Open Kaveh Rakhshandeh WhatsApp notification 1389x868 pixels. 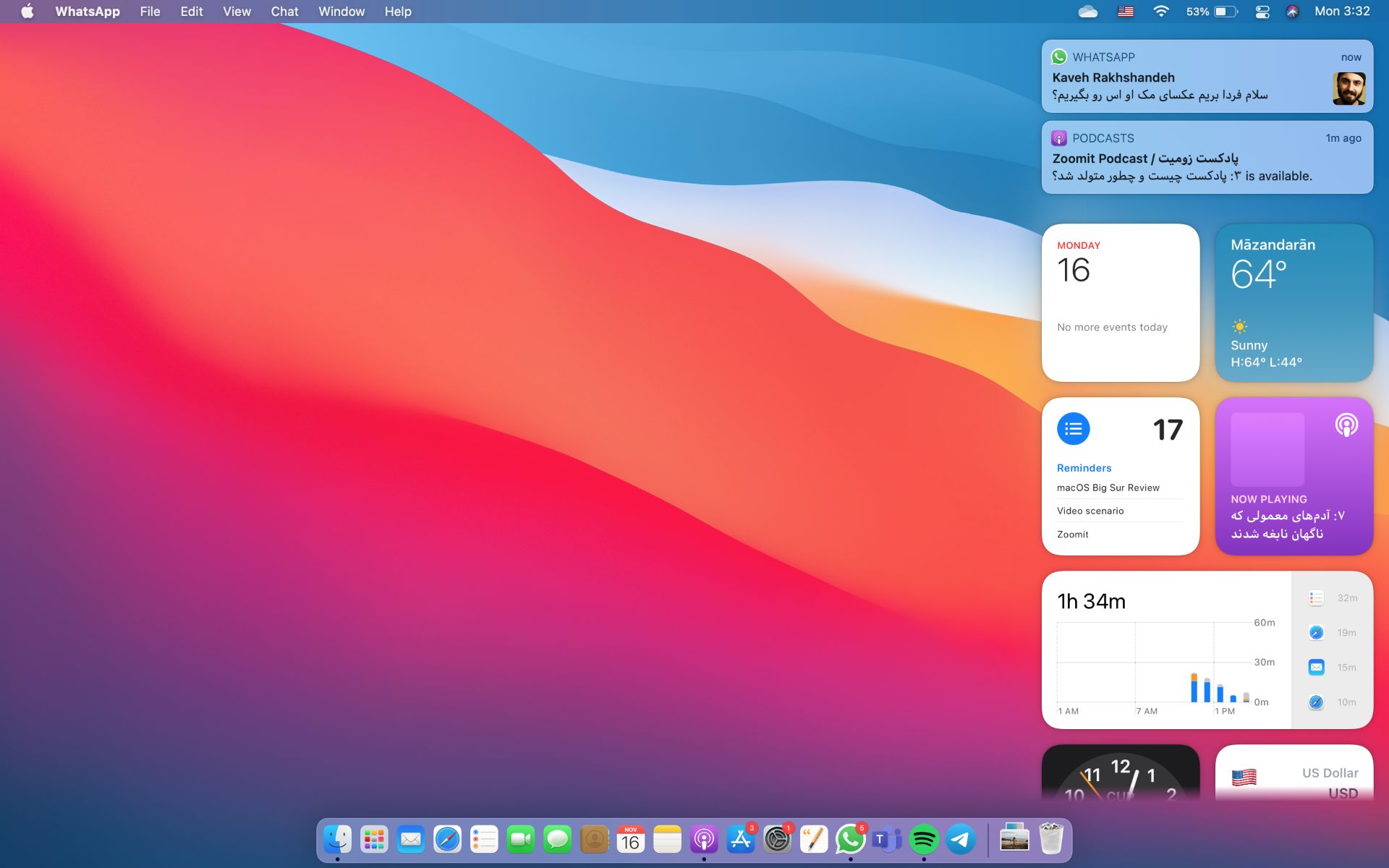click(1207, 77)
